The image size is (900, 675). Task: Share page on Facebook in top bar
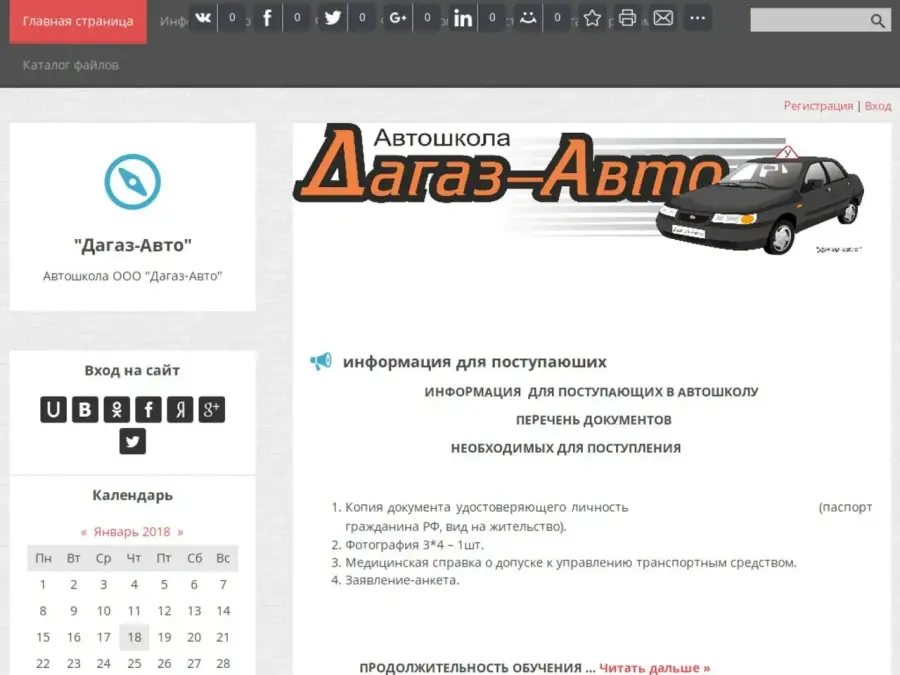click(x=267, y=18)
